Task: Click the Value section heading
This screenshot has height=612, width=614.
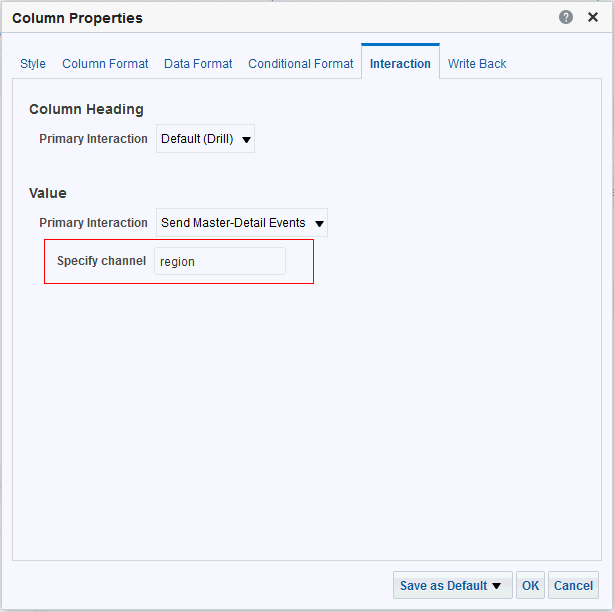Action: pos(48,193)
